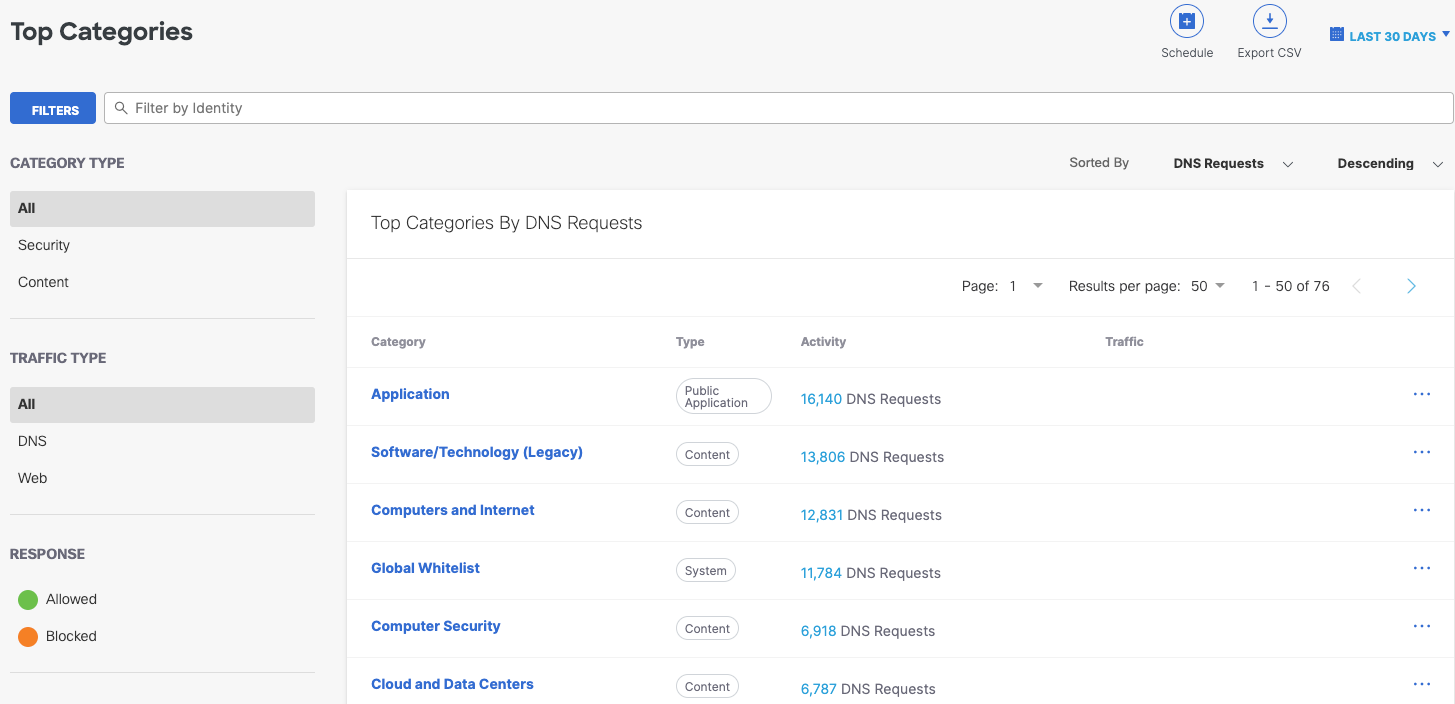Open the three-dot menu for Computers and Internet
This screenshot has height=704, width=1455.
pos(1422,510)
